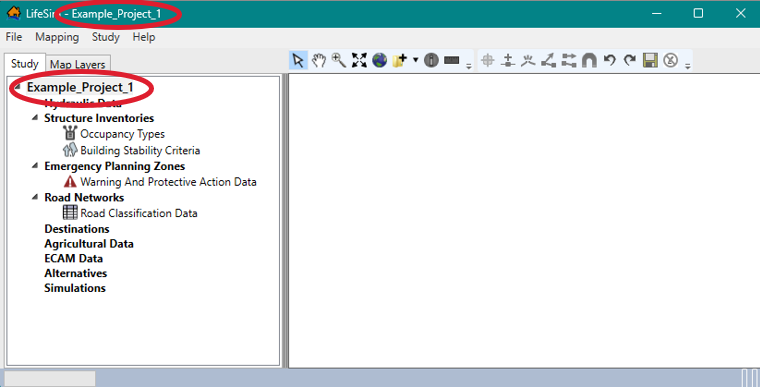760x387 pixels.
Task: Open the Mapping menu
Action: pyautogui.click(x=57, y=37)
